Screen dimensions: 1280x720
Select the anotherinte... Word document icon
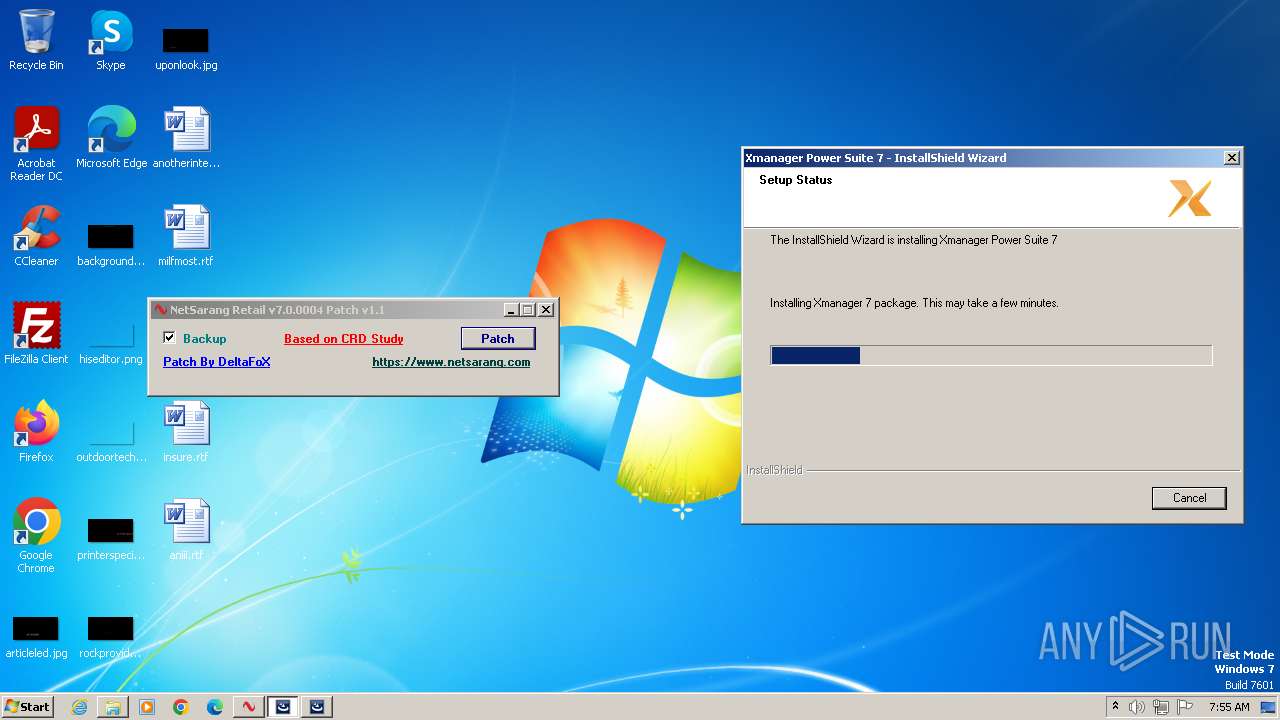click(186, 137)
